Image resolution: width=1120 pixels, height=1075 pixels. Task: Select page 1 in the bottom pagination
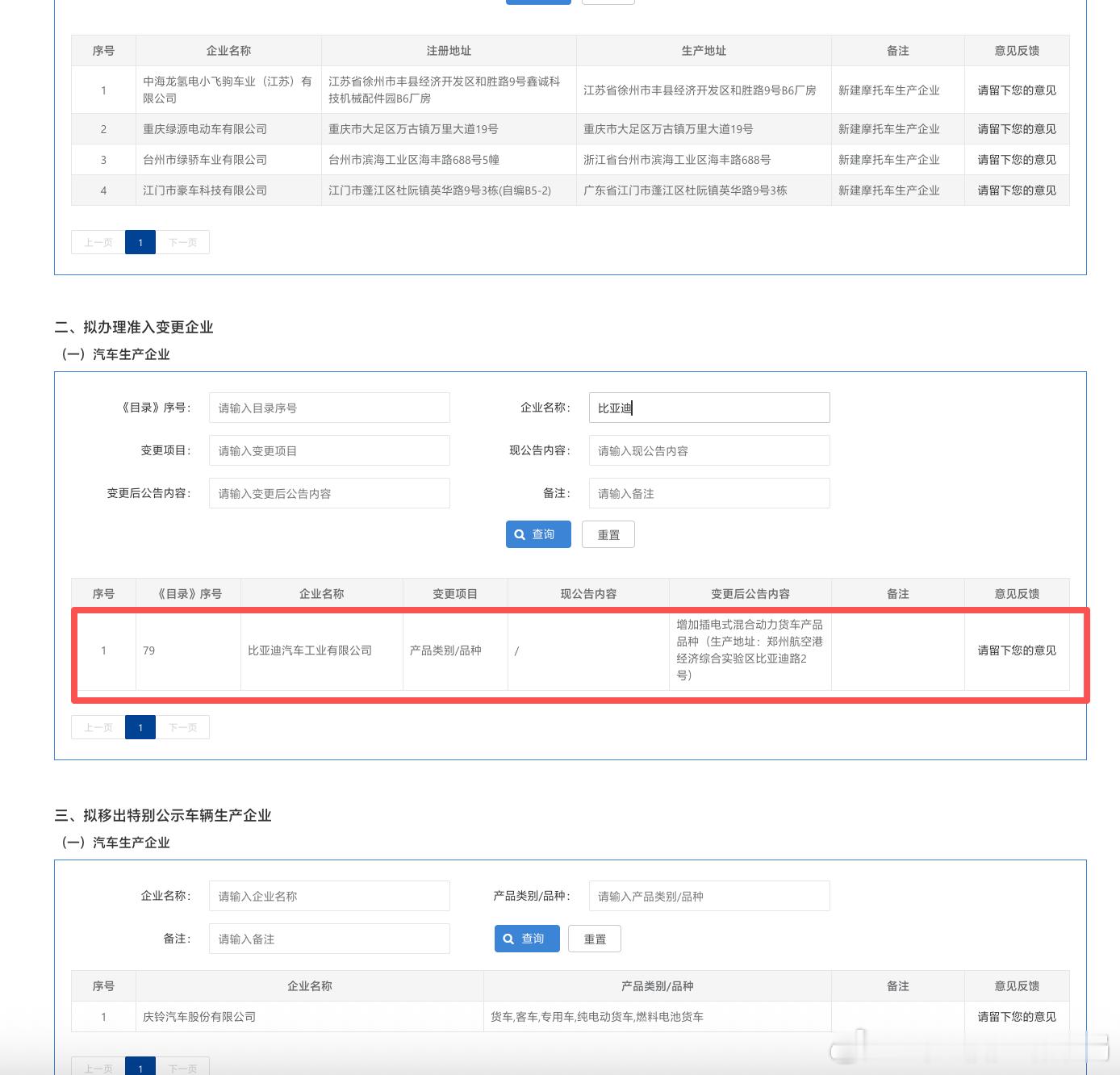click(x=140, y=1067)
